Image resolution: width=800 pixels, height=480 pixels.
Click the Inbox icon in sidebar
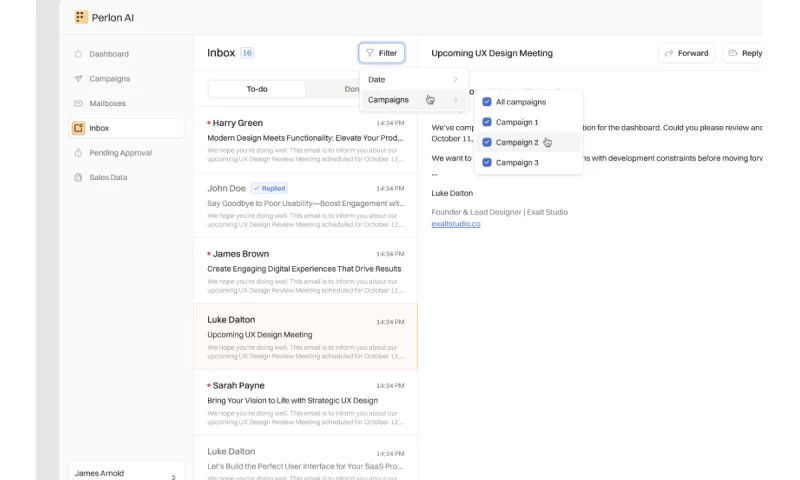(78, 128)
